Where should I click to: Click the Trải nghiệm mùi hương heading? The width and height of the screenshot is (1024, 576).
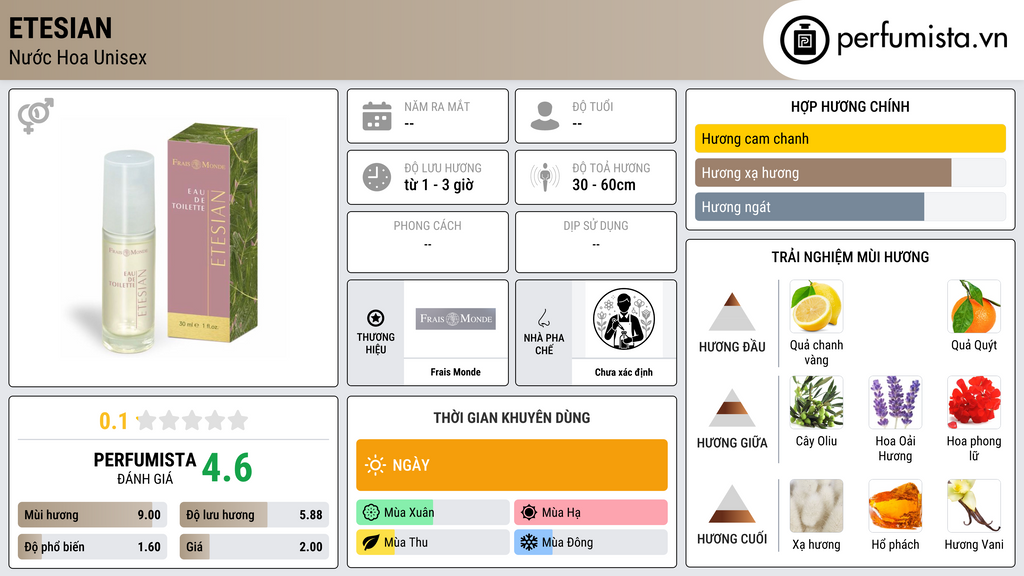coord(850,257)
